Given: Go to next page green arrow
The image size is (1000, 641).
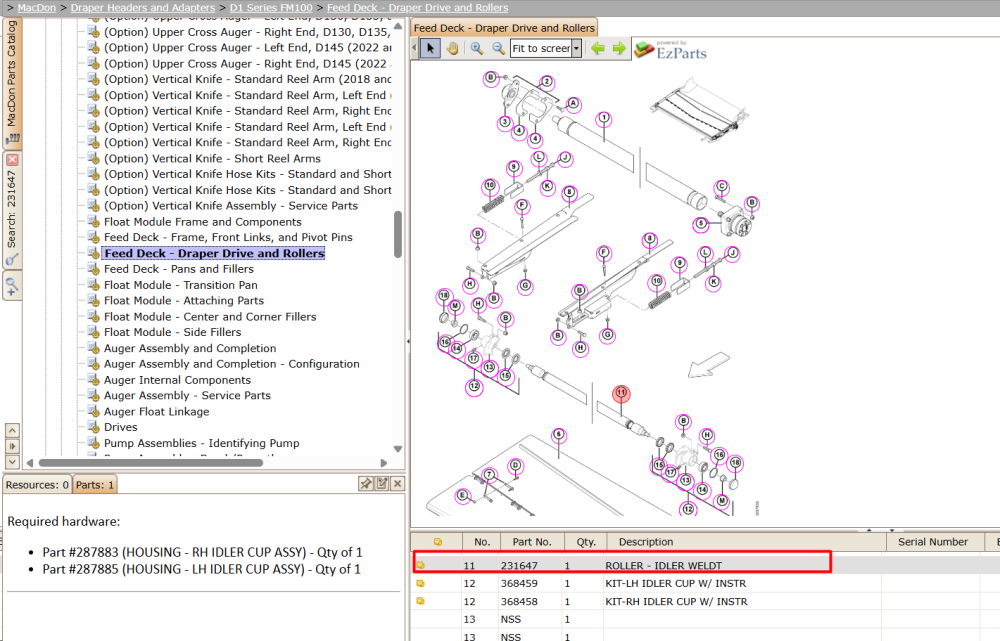Looking at the screenshot, I should [619, 48].
